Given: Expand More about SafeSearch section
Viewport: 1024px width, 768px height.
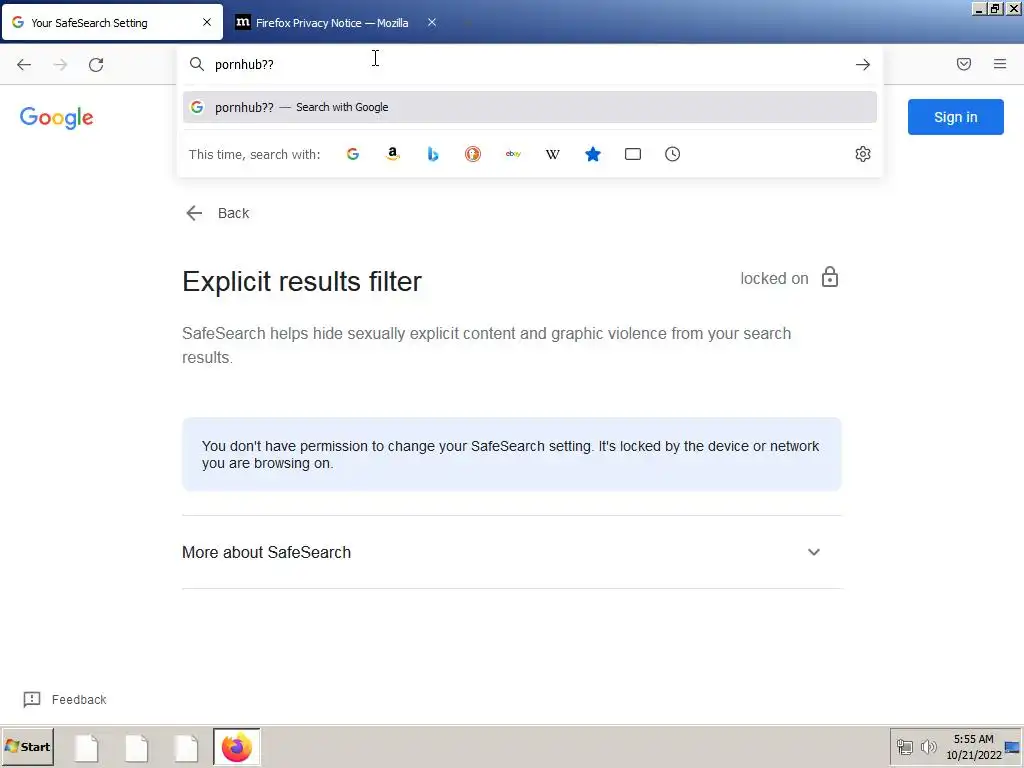Looking at the screenshot, I should coord(511,552).
